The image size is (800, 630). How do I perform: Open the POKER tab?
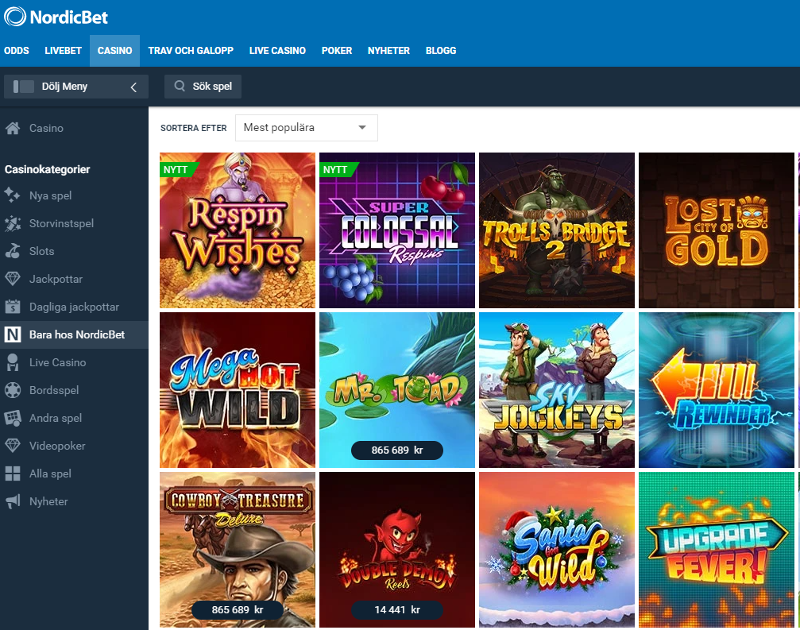point(337,51)
